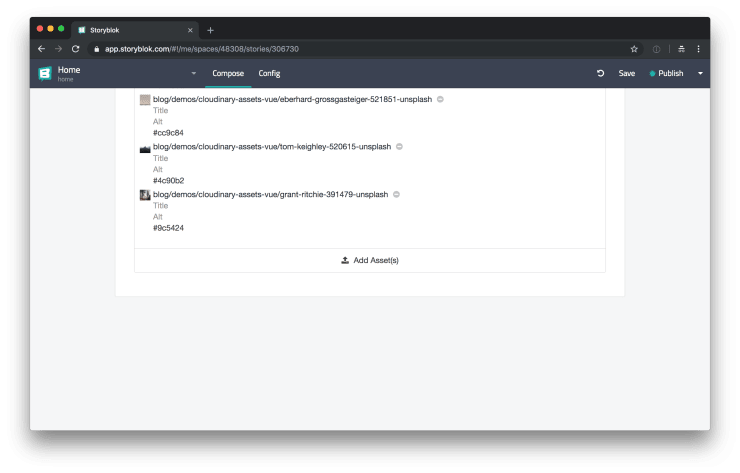Image resolution: width=740 pixels, height=473 pixels.
Task: Switch to the Compose tab
Action: point(228,74)
